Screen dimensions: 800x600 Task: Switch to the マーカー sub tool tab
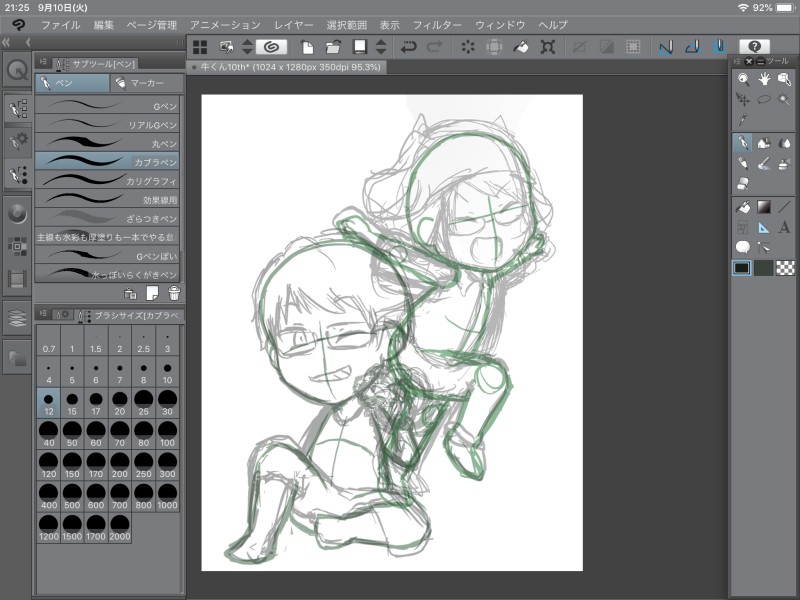[x=147, y=83]
